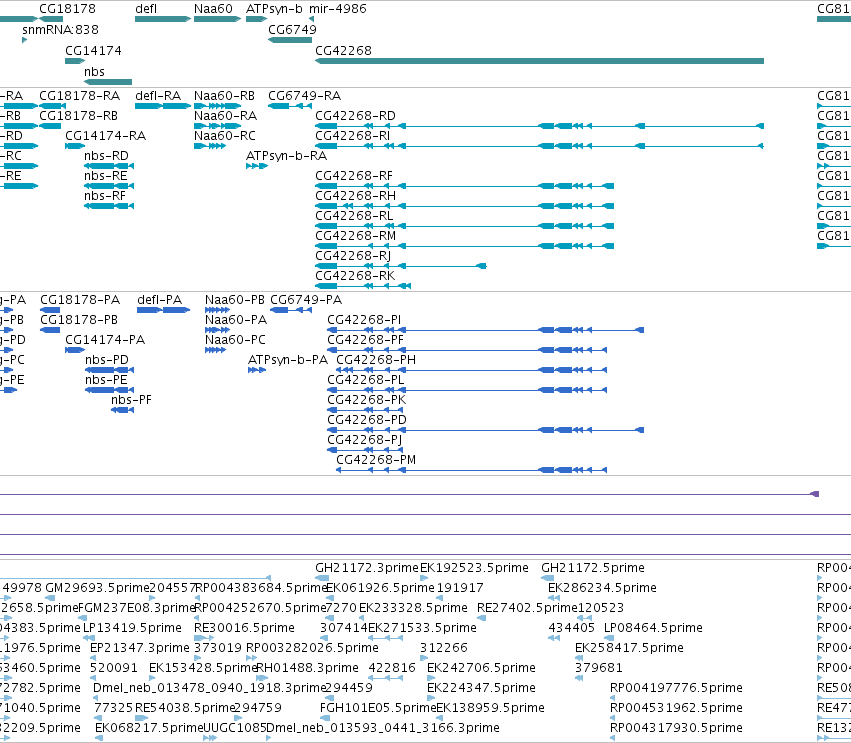The image size is (851, 743).
Task: Select protein ATPsyn-b-PA
Action: (257, 370)
